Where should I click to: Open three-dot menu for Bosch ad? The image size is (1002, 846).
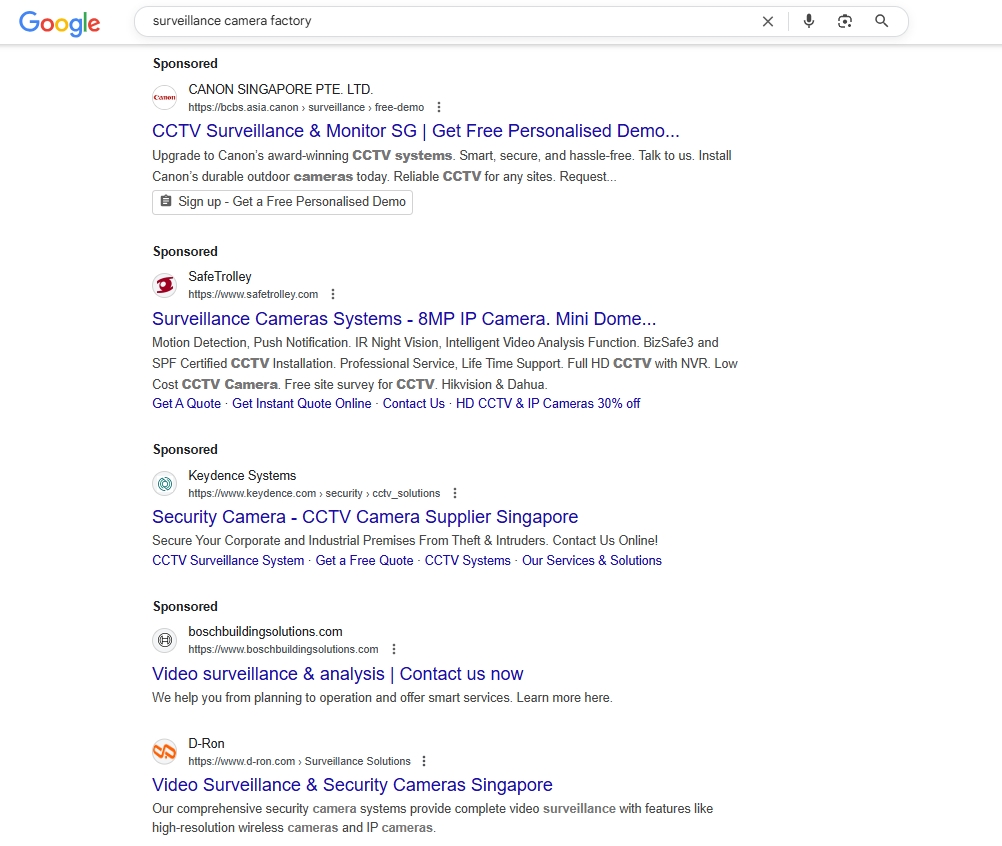(394, 649)
